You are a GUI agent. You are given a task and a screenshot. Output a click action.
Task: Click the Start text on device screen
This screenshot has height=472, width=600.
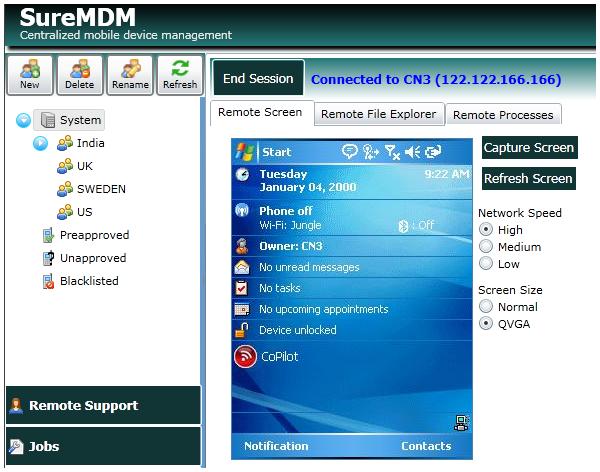tap(277, 152)
